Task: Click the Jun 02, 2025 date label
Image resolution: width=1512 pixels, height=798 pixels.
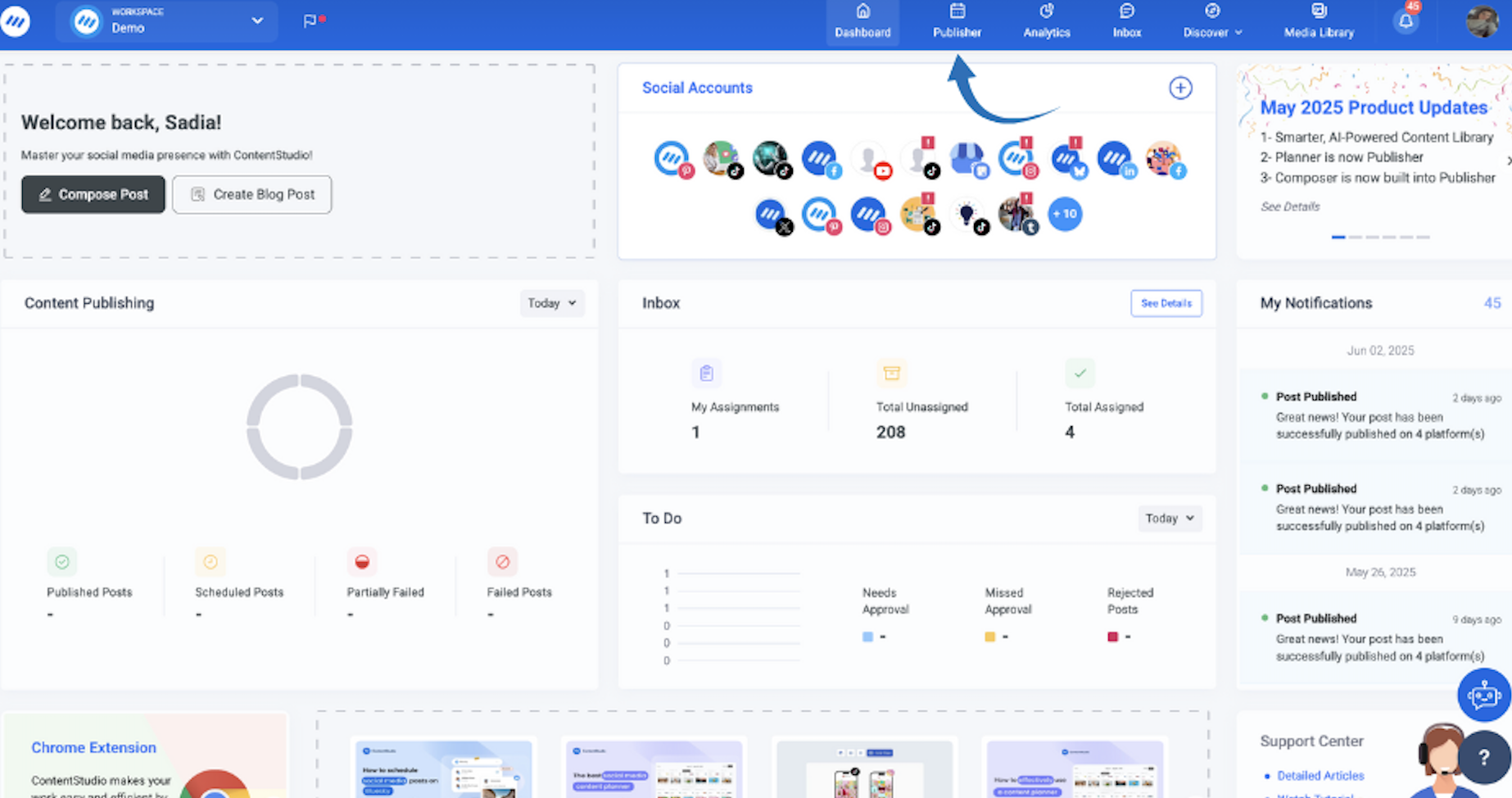Action: (x=1380, y=350)
